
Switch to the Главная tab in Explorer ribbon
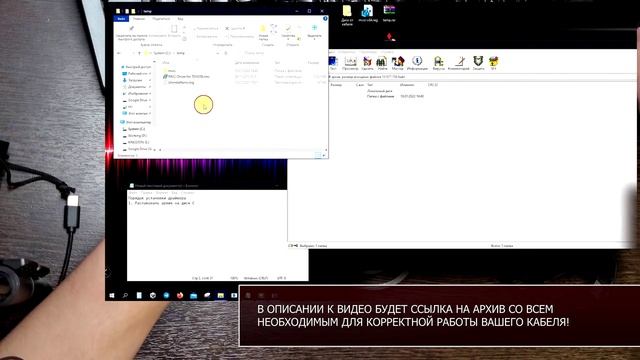(x=139, y=19)
